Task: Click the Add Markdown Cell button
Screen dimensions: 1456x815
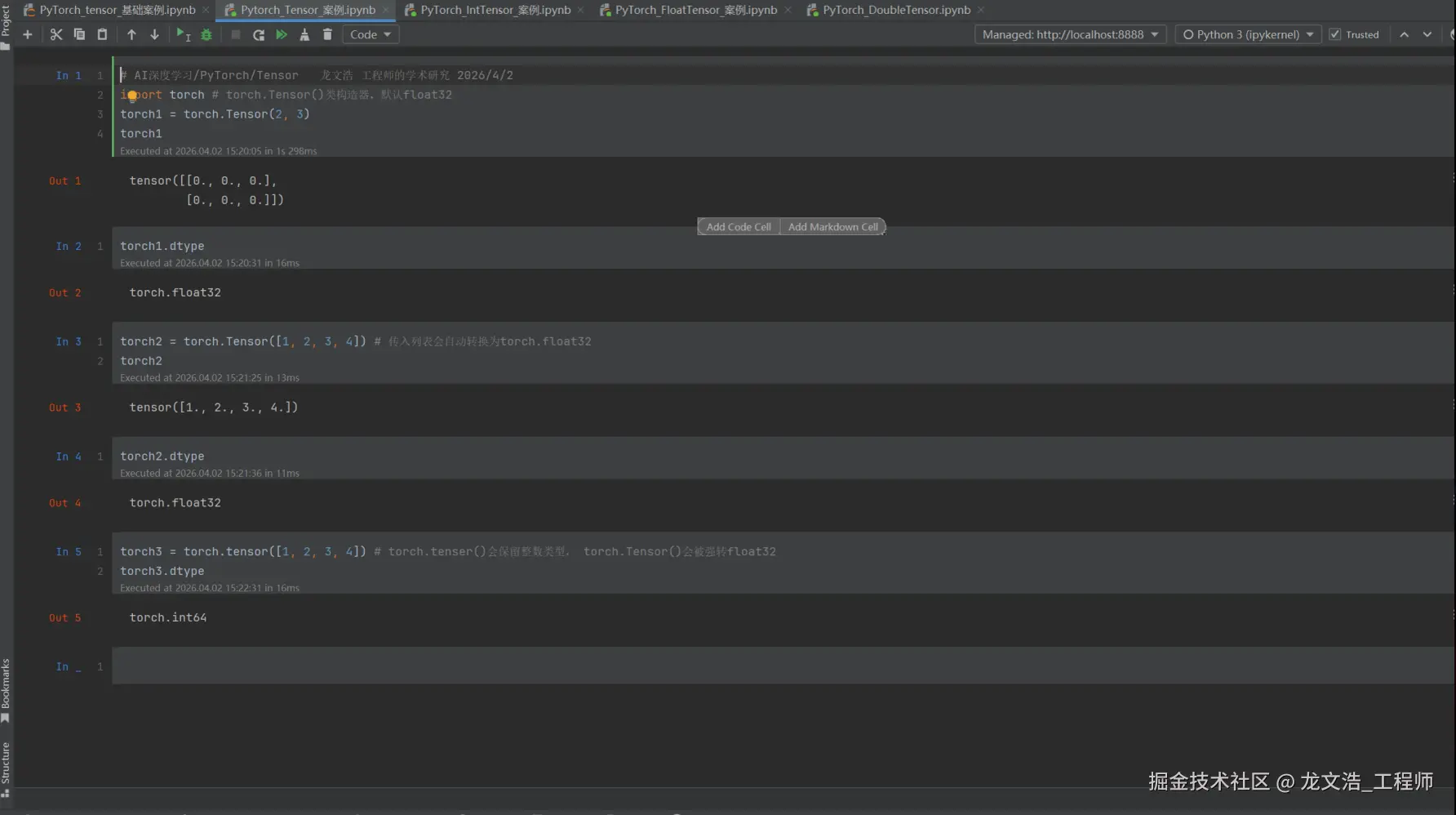Action: coord(832,227)
